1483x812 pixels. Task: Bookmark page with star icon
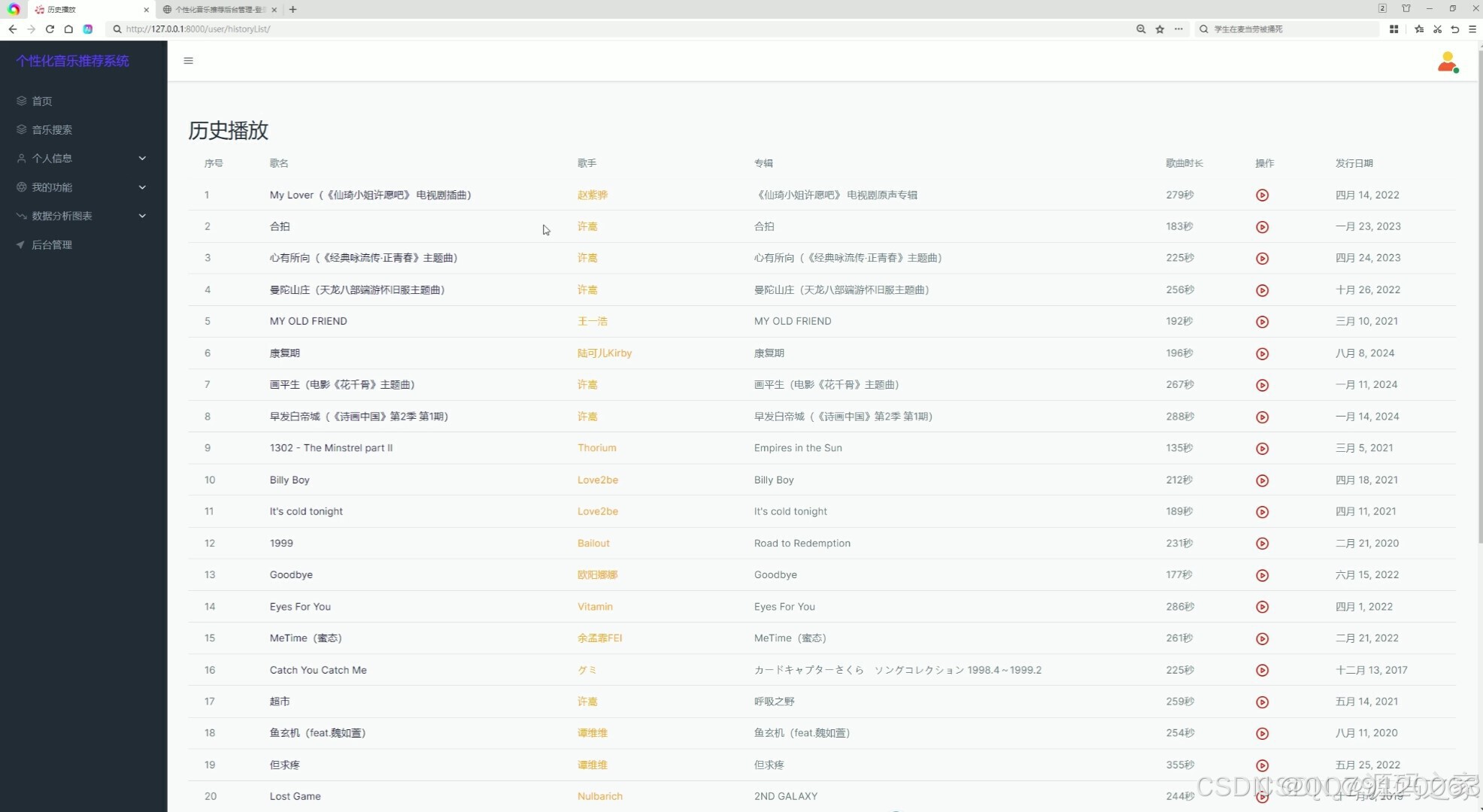point(1160,29)
